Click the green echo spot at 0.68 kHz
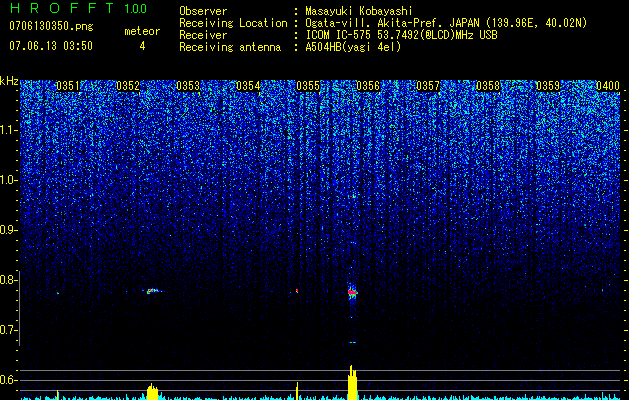This screenshot has height=400, width=629. 352,342
